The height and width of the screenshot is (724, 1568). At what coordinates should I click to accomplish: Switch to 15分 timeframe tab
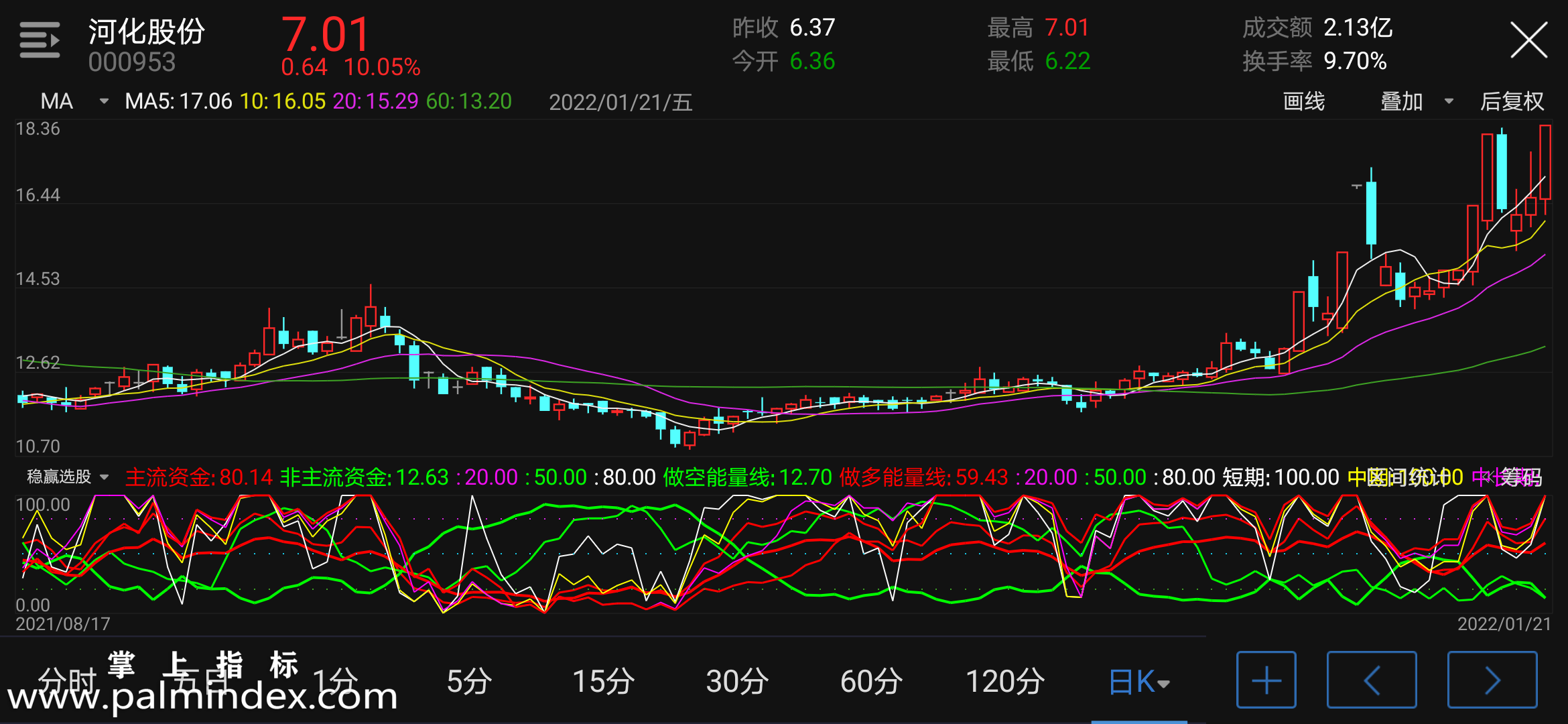[603, 682]
